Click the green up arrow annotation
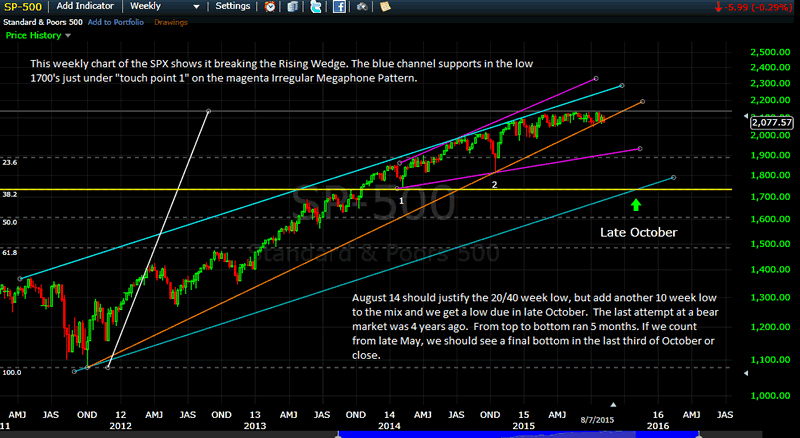Screen dimensions: 800x438 tap(636, 205)
